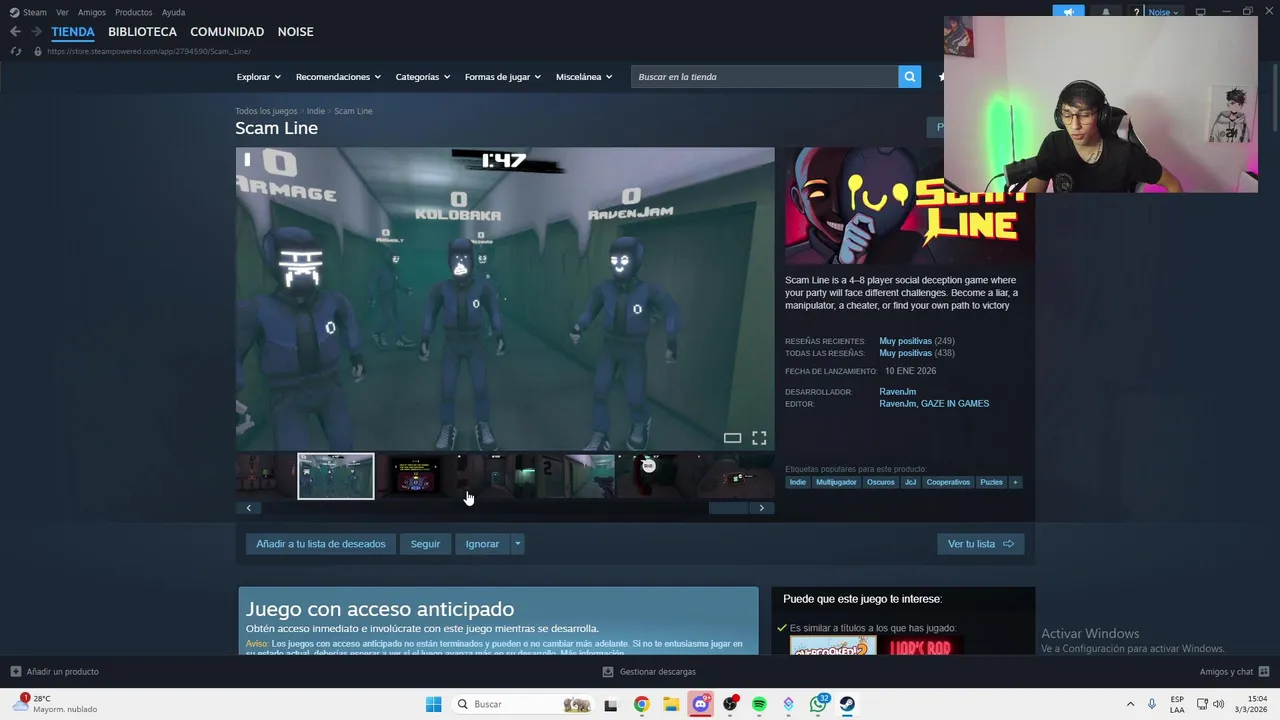
Task: Click the Puzles tag
Action: coord(991,482)
